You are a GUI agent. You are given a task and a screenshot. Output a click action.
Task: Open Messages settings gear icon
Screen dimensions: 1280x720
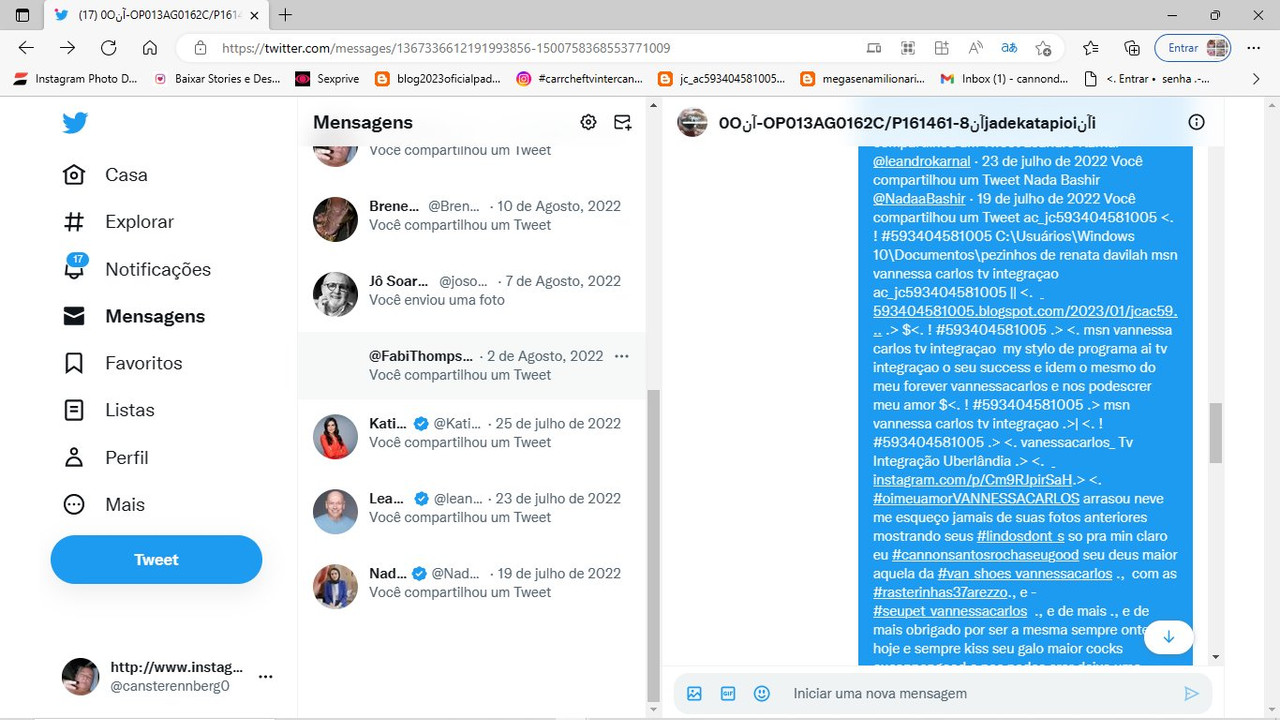tap(588, 122)
